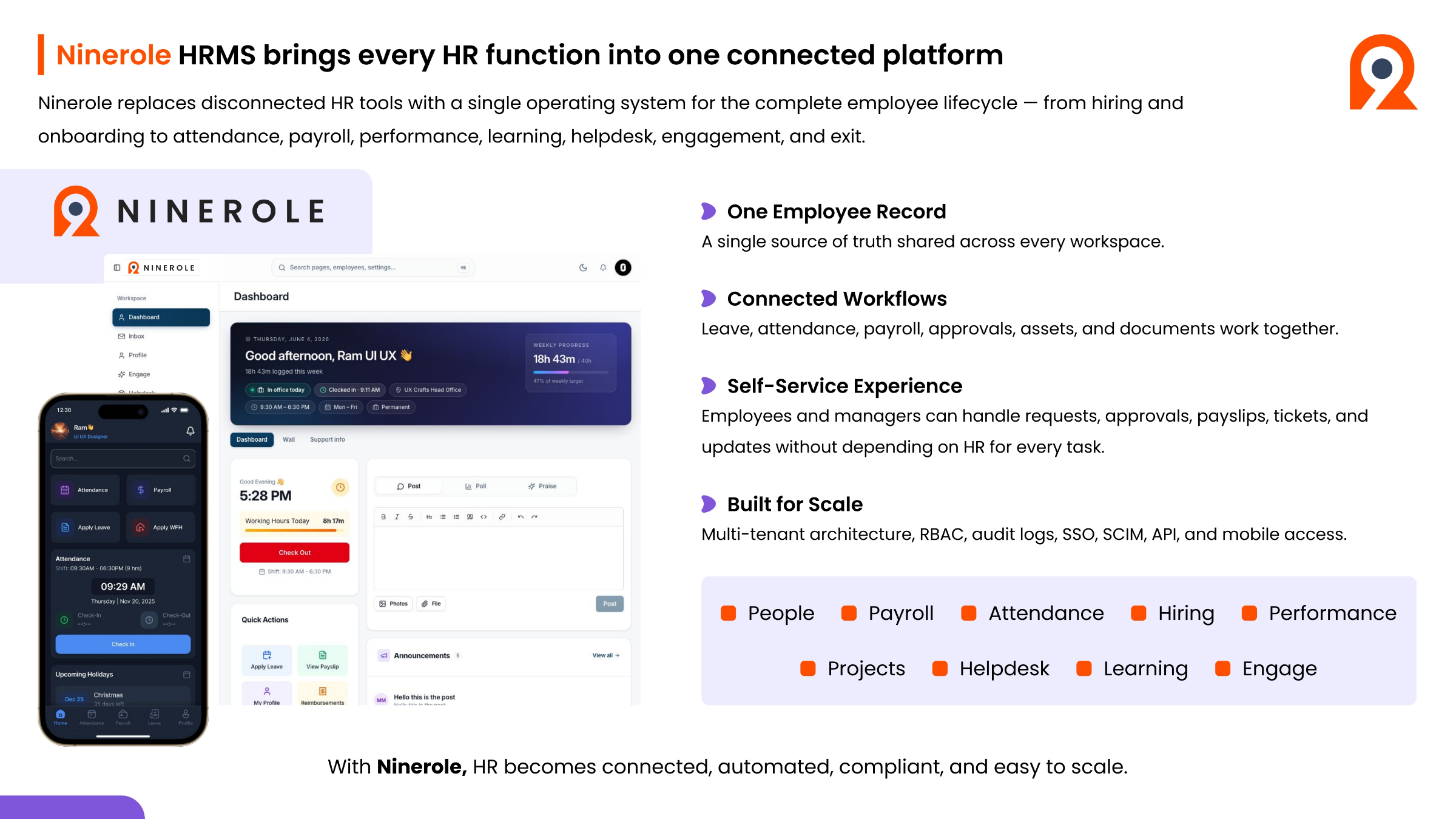Screen dimensions: 1456x819
Task: Open notifications bell in the desktop dashboard header
Action: (603, 268)
